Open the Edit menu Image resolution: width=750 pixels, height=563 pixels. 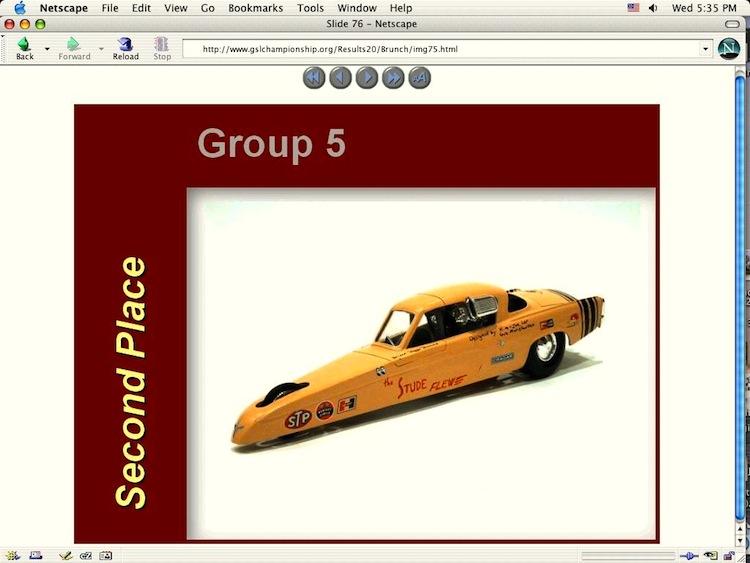141,8
